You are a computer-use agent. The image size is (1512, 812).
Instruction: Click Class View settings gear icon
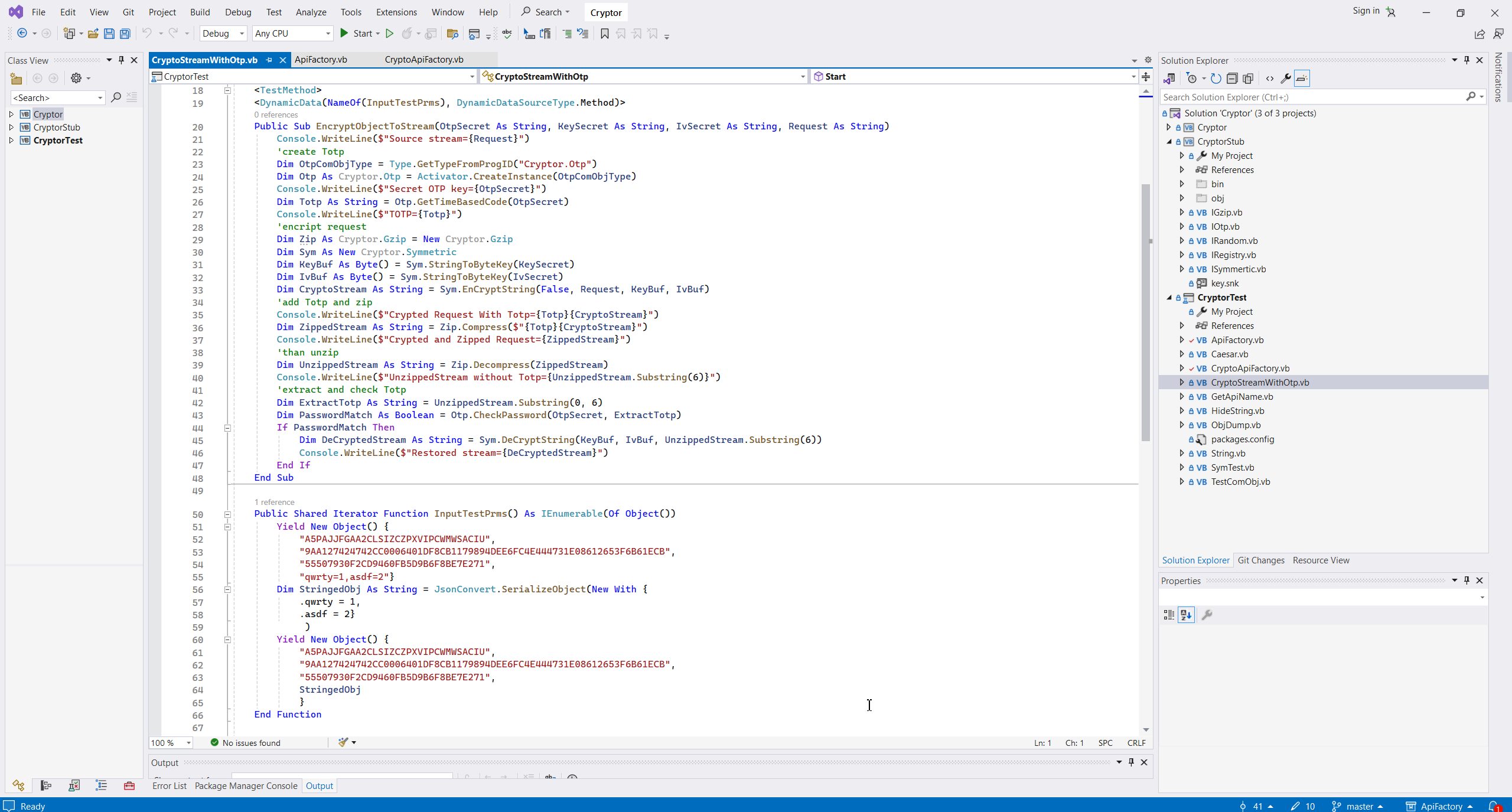[x=76, y=78]
